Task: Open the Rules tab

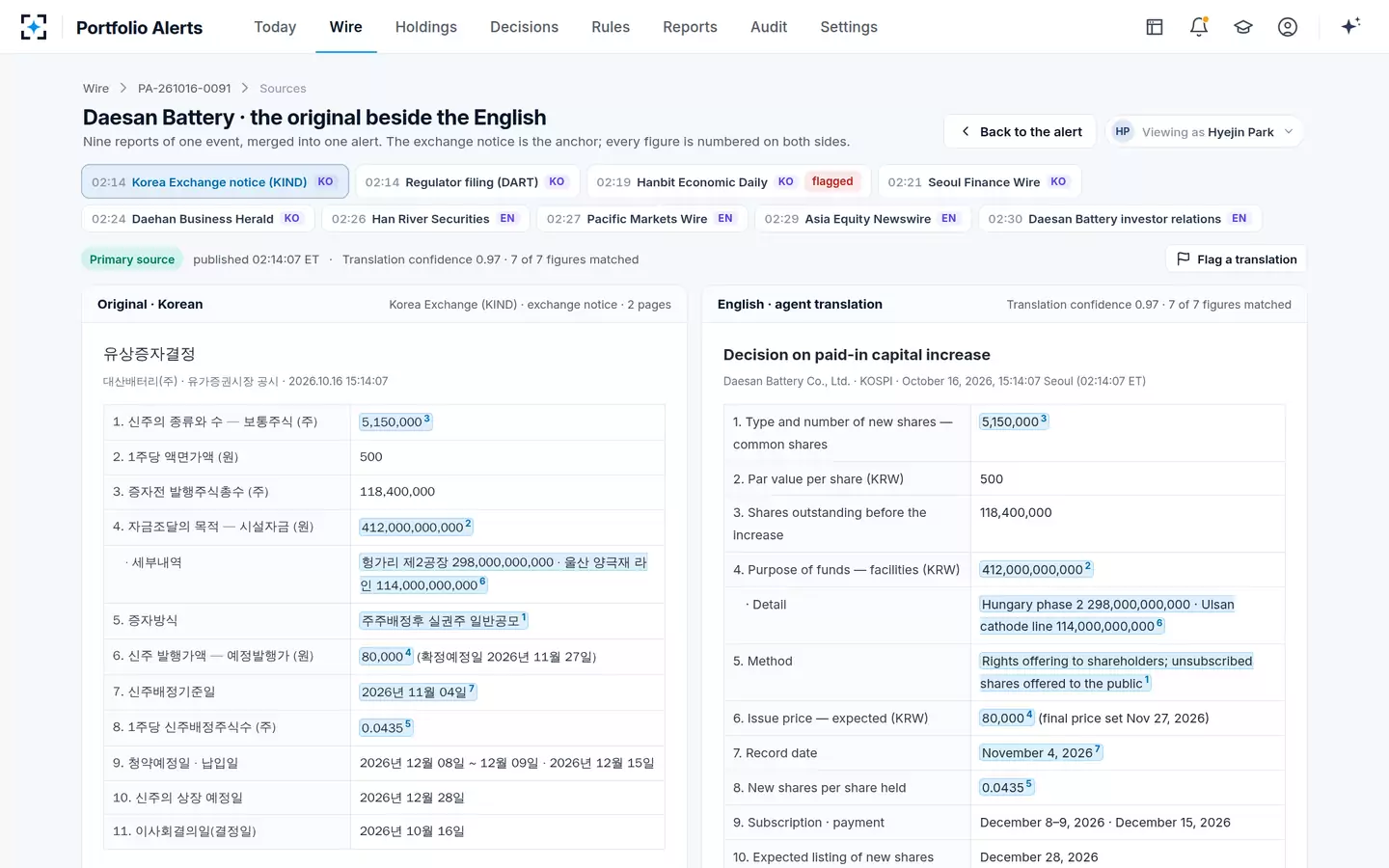Action: coord(611,27)
